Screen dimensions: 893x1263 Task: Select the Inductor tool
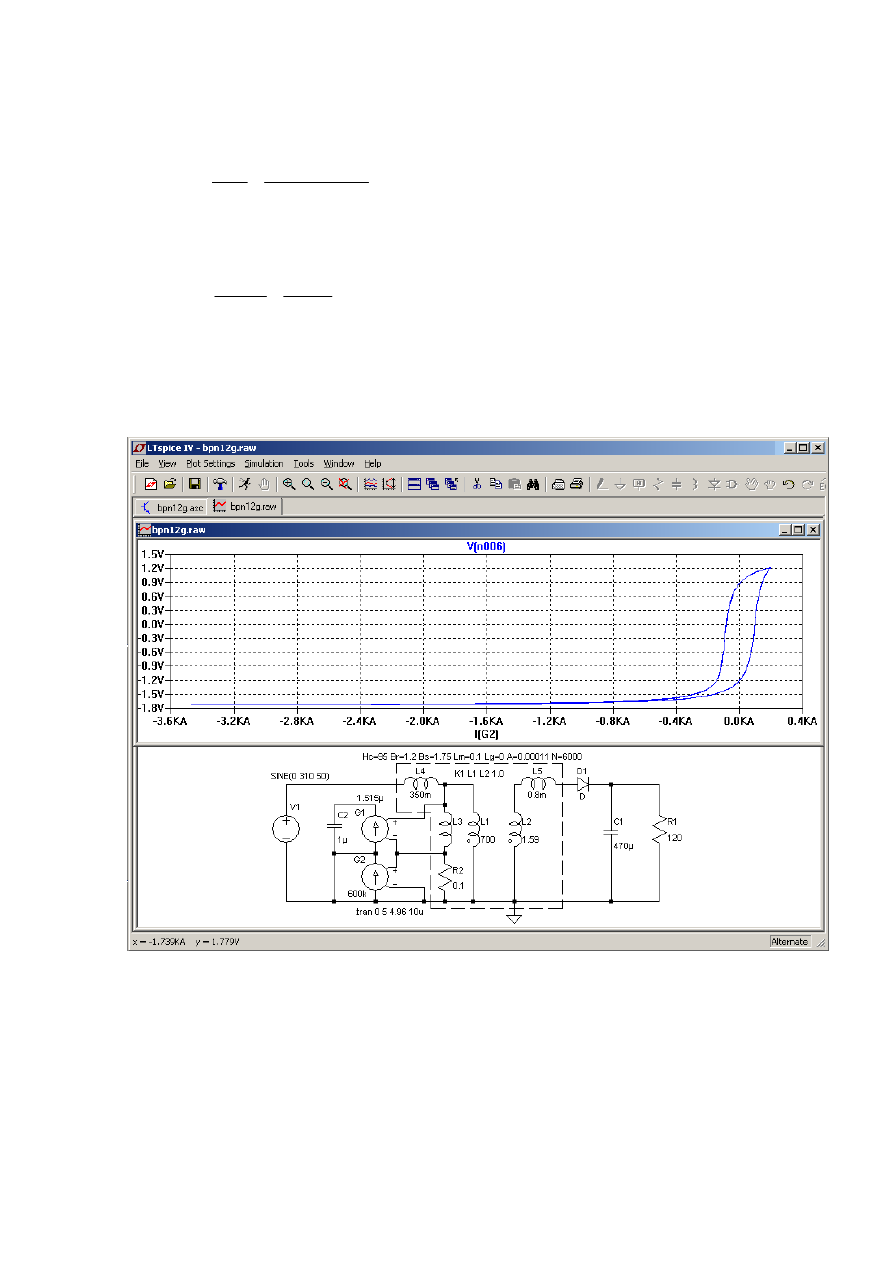(x=694, y=484)
